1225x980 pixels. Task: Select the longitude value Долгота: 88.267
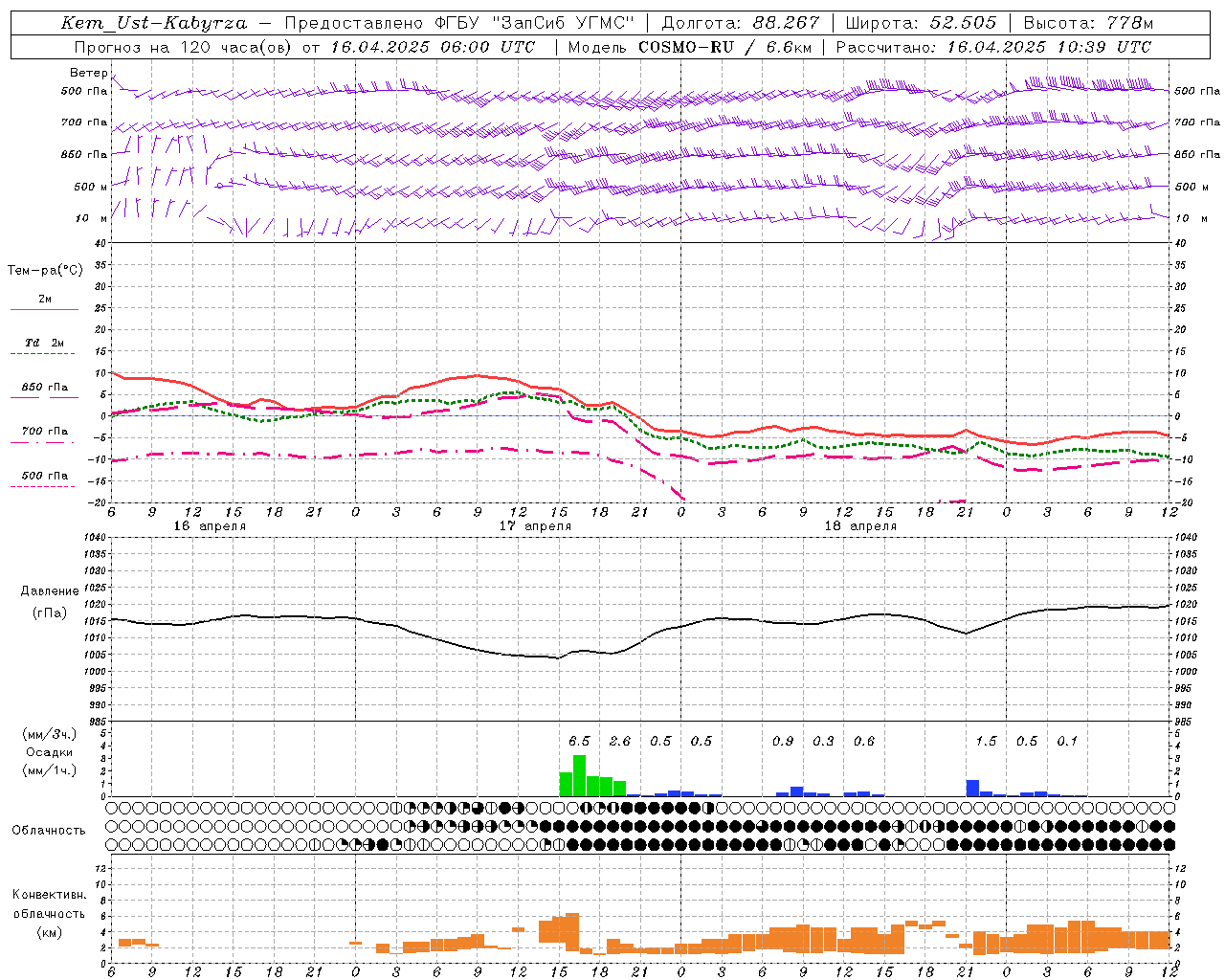tap(740, 23)
